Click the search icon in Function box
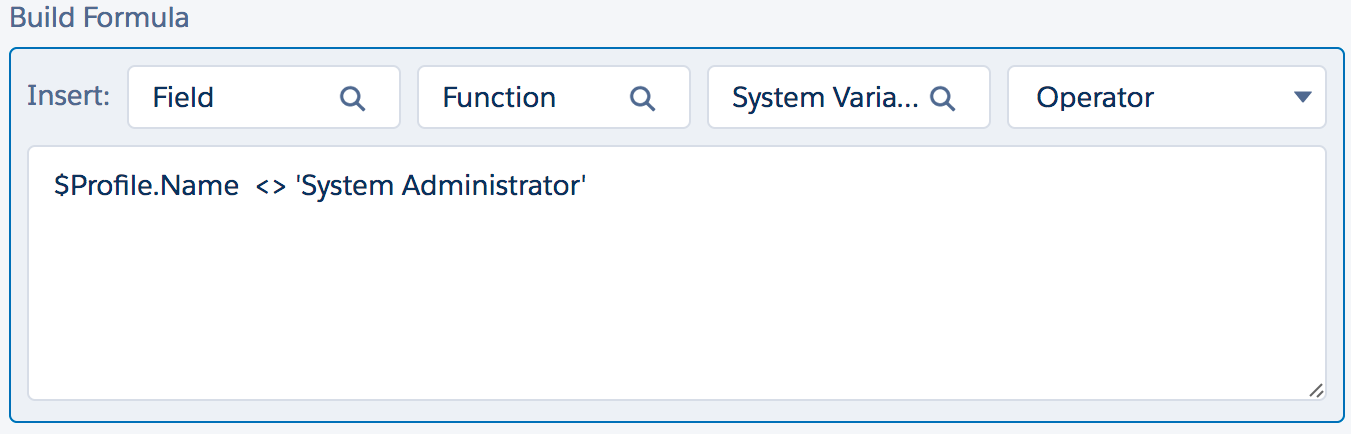Screen dimensions: 1351x434 [x=642, y=98]
